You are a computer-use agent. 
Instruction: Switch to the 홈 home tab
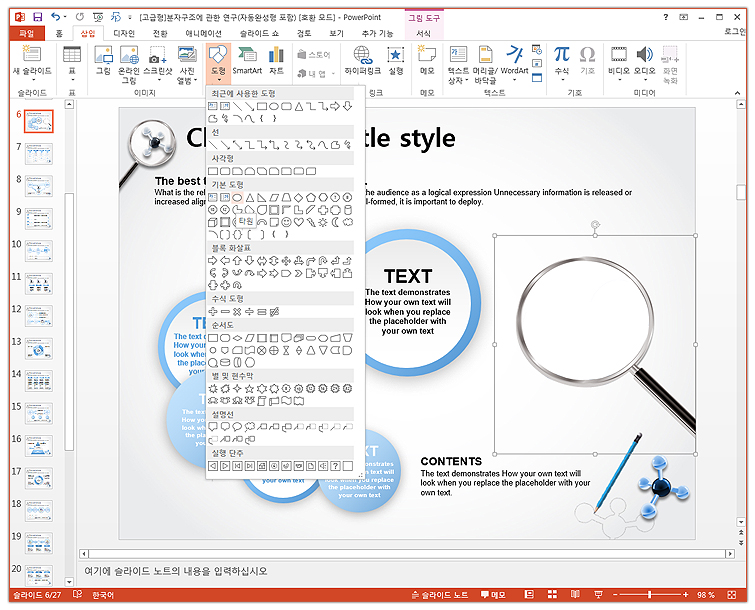click(59, 33)
